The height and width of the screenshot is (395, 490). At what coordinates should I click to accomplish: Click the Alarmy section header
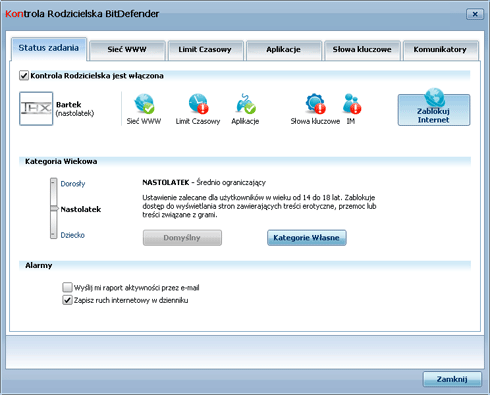coord(39,266)
